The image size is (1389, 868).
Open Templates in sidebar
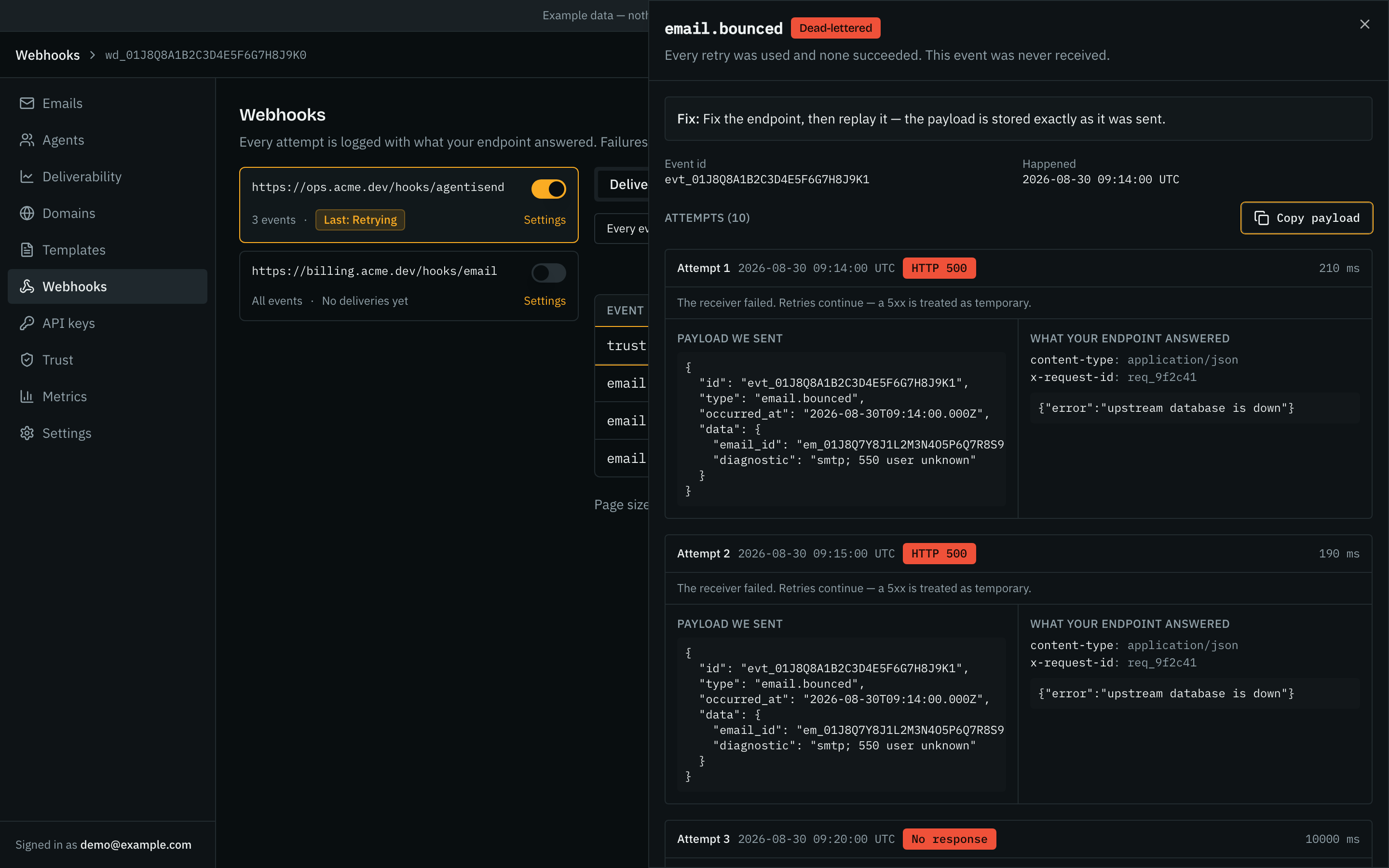point(108,250)
